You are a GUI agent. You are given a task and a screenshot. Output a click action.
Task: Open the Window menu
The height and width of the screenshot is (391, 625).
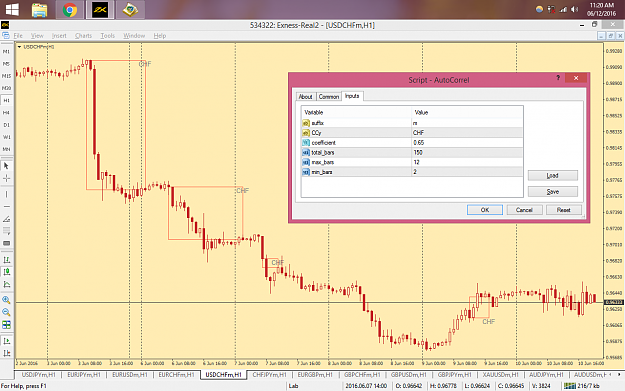click(134, 35)
